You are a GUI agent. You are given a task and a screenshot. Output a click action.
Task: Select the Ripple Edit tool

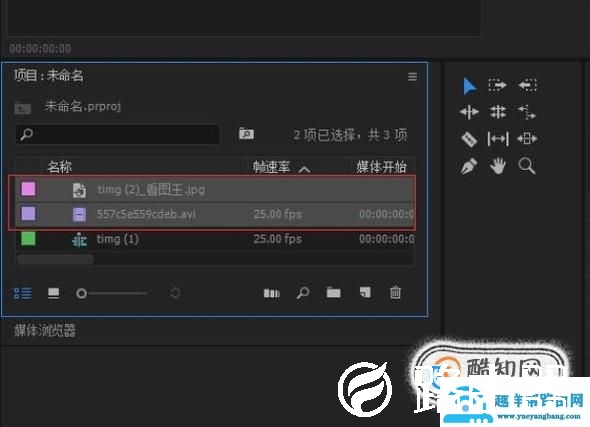click(469, 112)
